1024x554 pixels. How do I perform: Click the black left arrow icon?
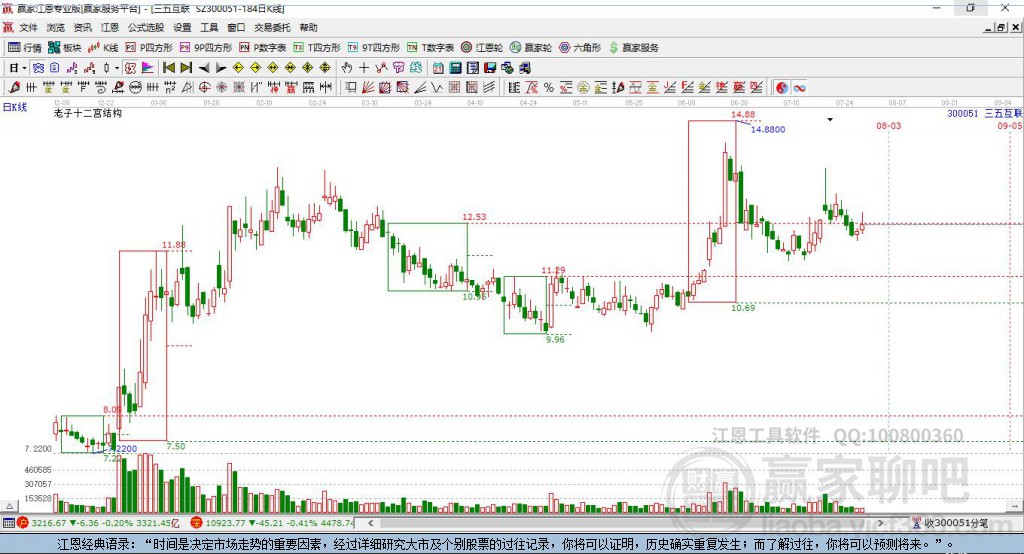[204, 68]
